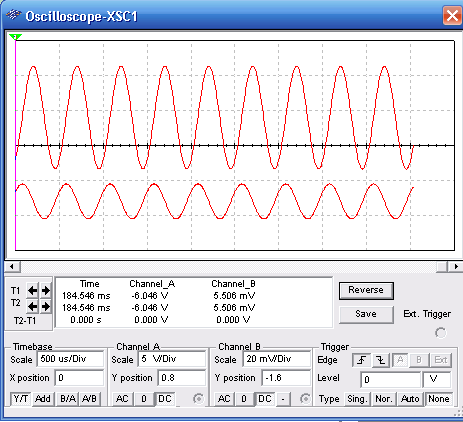Screen dimensions: 463x422
Task: Set Channel A coupling to DC
Action: coord(165,399)
